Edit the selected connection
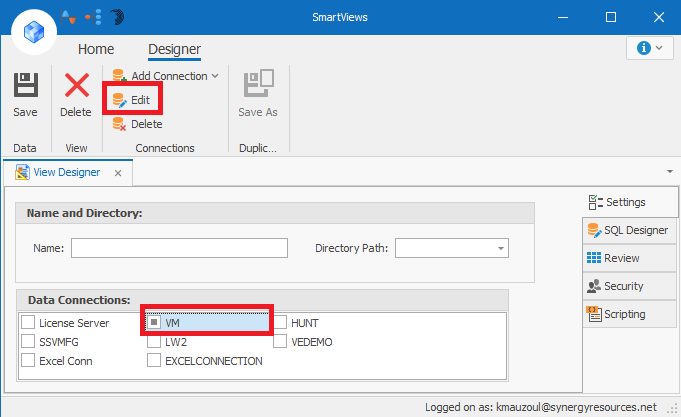The height and width of the screenshot is (417, 681). 132,100
